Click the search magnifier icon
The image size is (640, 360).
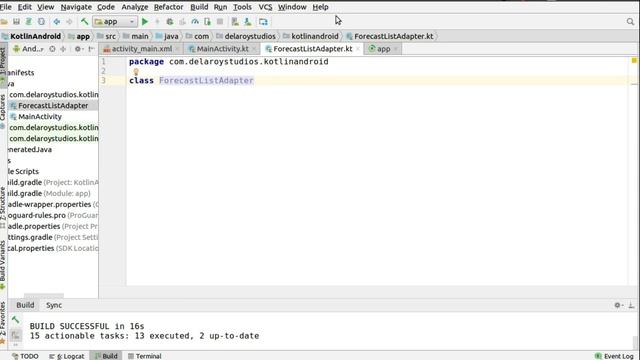click(x=630, y=22)
